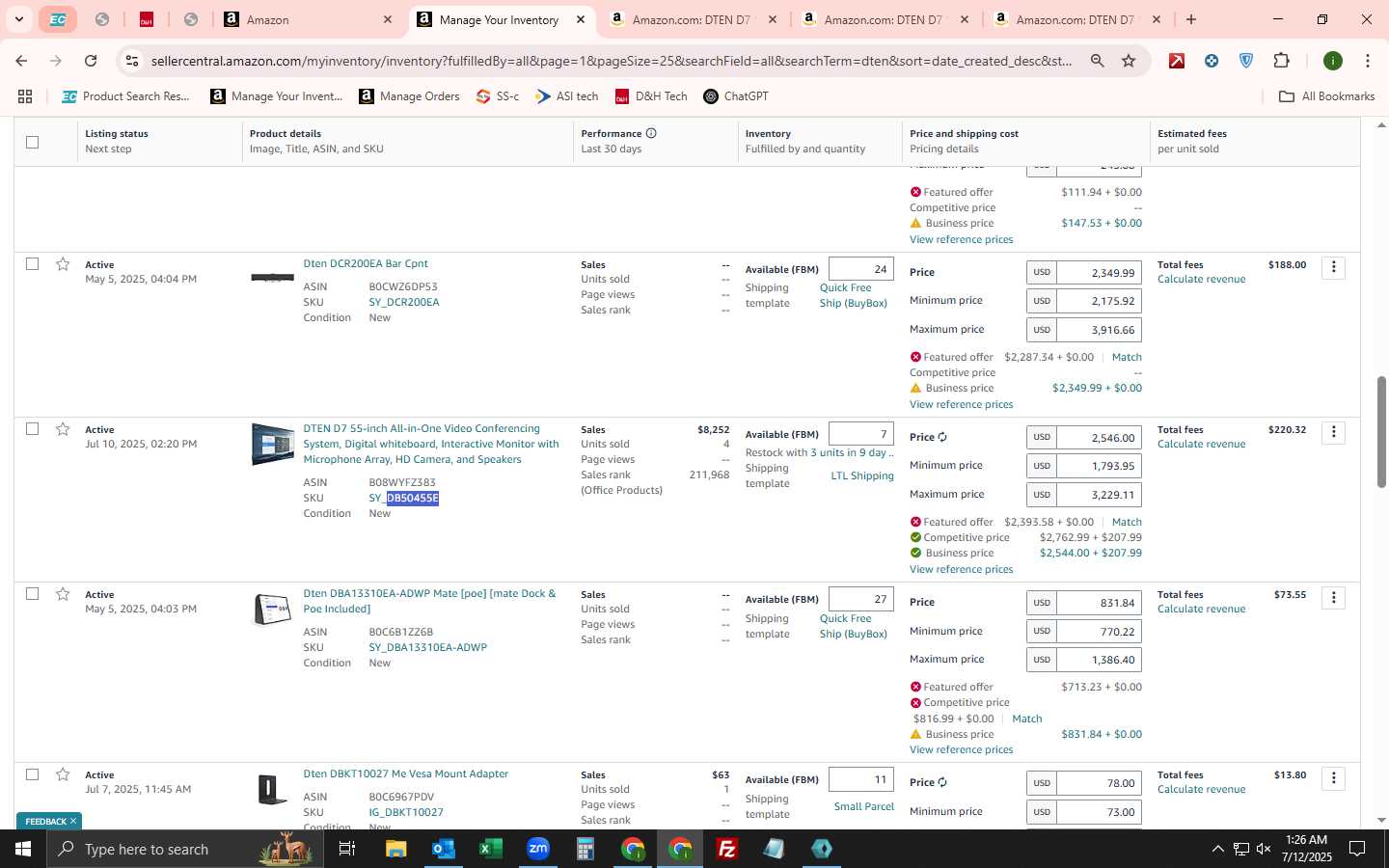Open Zoom from the taskbar
This screenshot has height=868, width=1389.
[537, 849]
